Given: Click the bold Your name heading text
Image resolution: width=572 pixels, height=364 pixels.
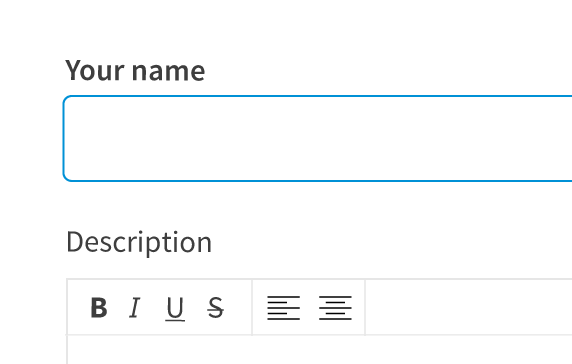Looking at the screenshot, I should 135,70.
